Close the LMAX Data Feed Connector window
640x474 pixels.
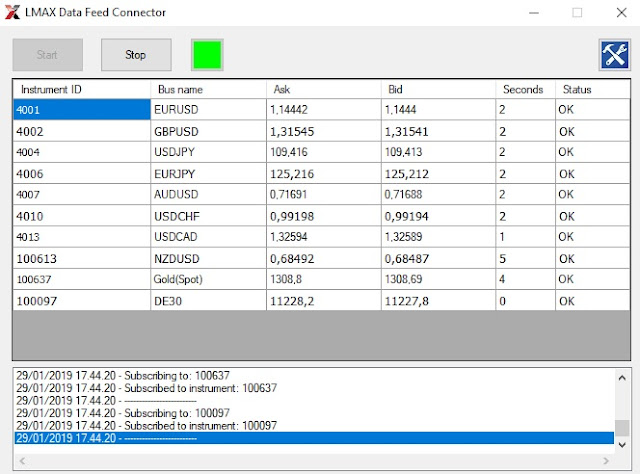[x=621, y=13]
